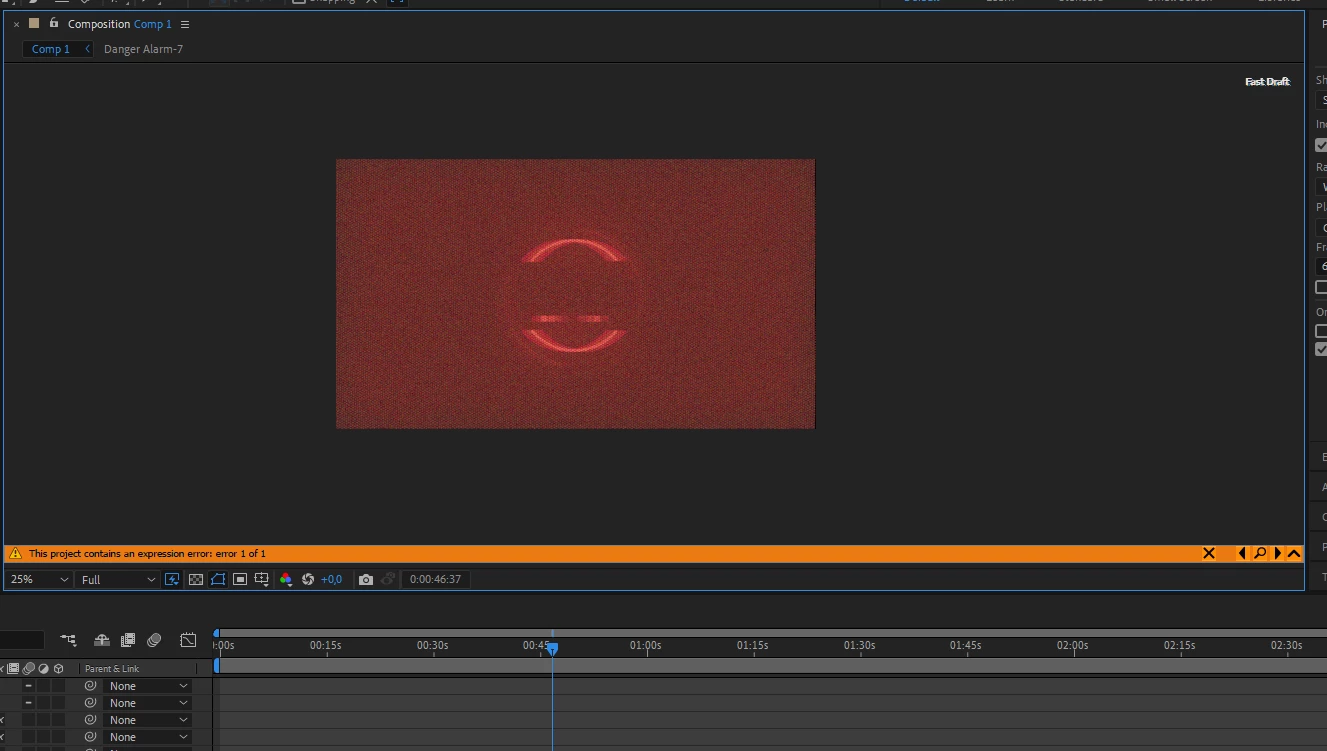The height and width of the screenshot is (751, 1327).
Task: Open show channel and color management
Action: click(x=286, y=579)
